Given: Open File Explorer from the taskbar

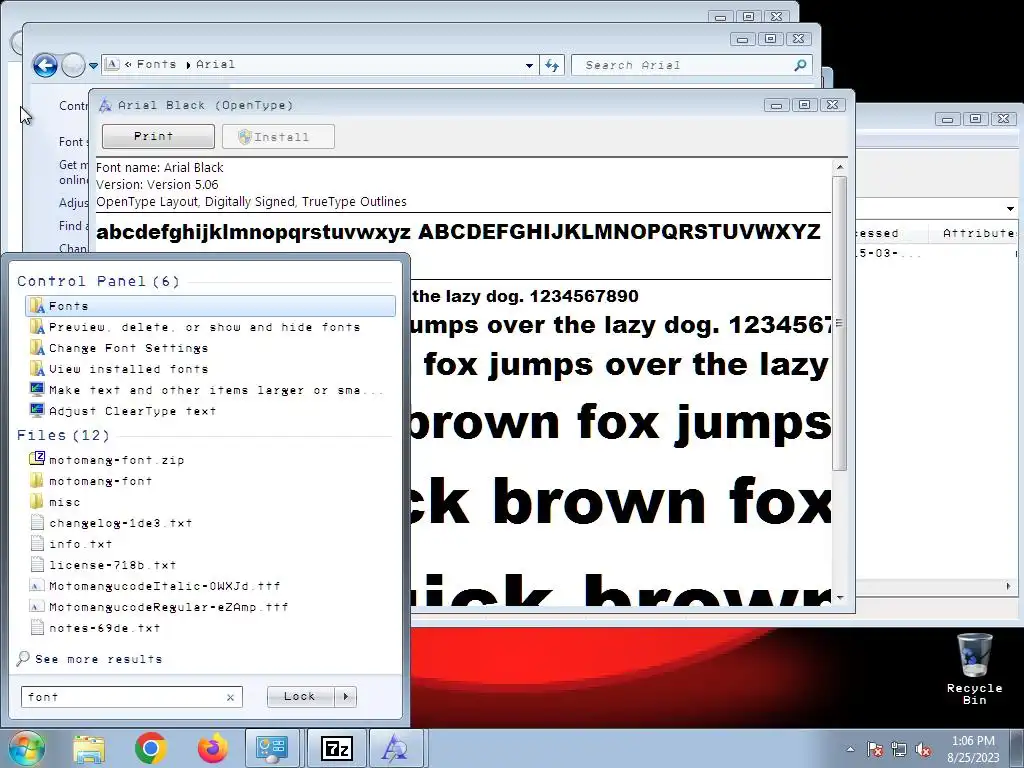Looking at the screenshot, I should tap(89, 748).
